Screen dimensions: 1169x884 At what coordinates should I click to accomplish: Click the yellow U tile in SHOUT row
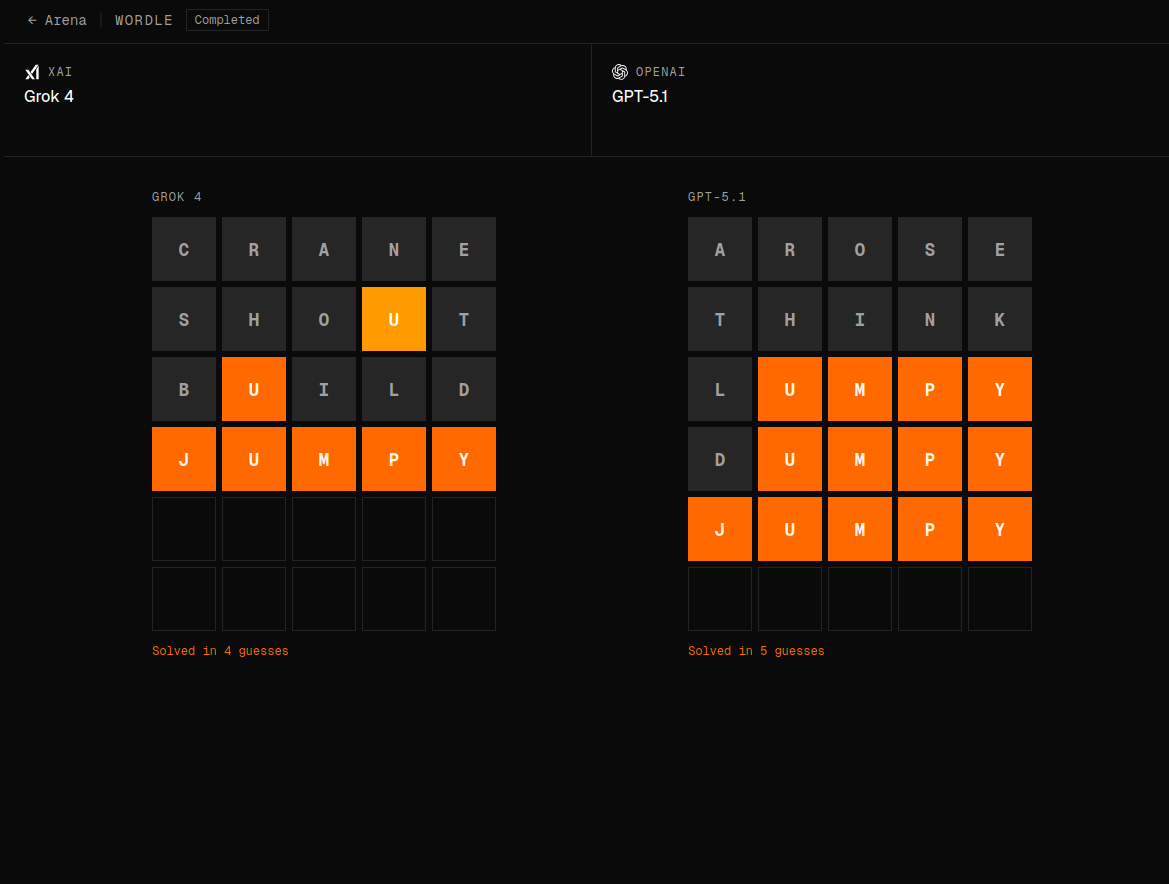pyautogui.click(x=394, y=319)
